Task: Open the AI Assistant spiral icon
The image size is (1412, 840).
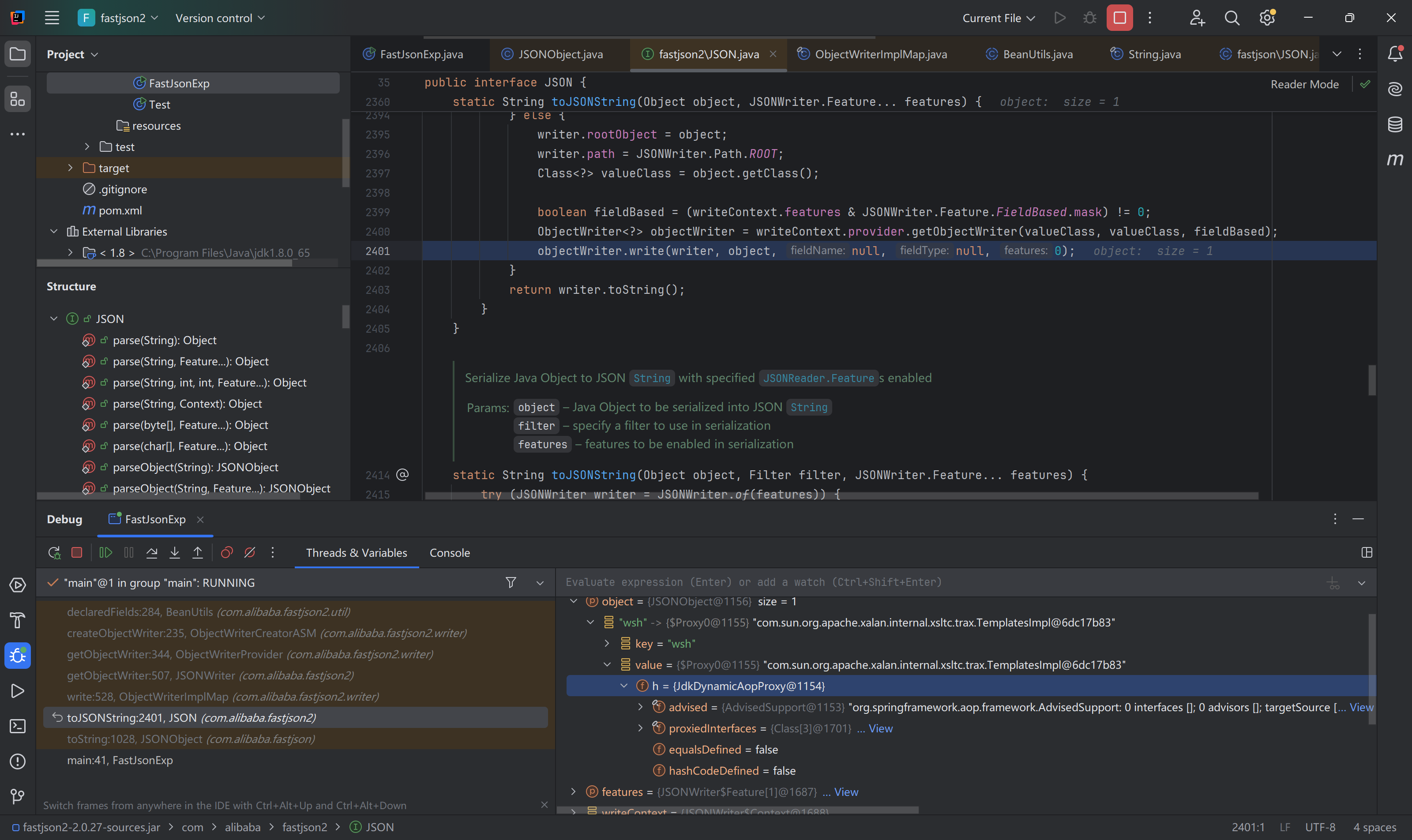Action: [x=1395, y=89]
